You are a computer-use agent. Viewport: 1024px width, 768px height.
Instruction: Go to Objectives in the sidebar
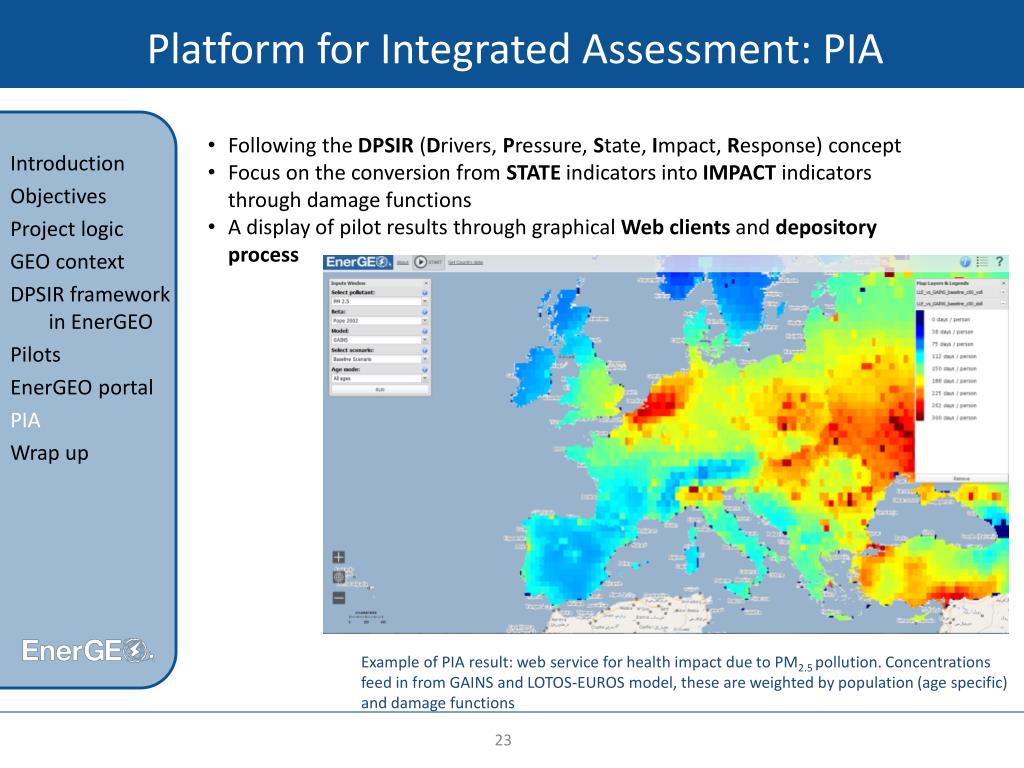click(x=58, y=196)
